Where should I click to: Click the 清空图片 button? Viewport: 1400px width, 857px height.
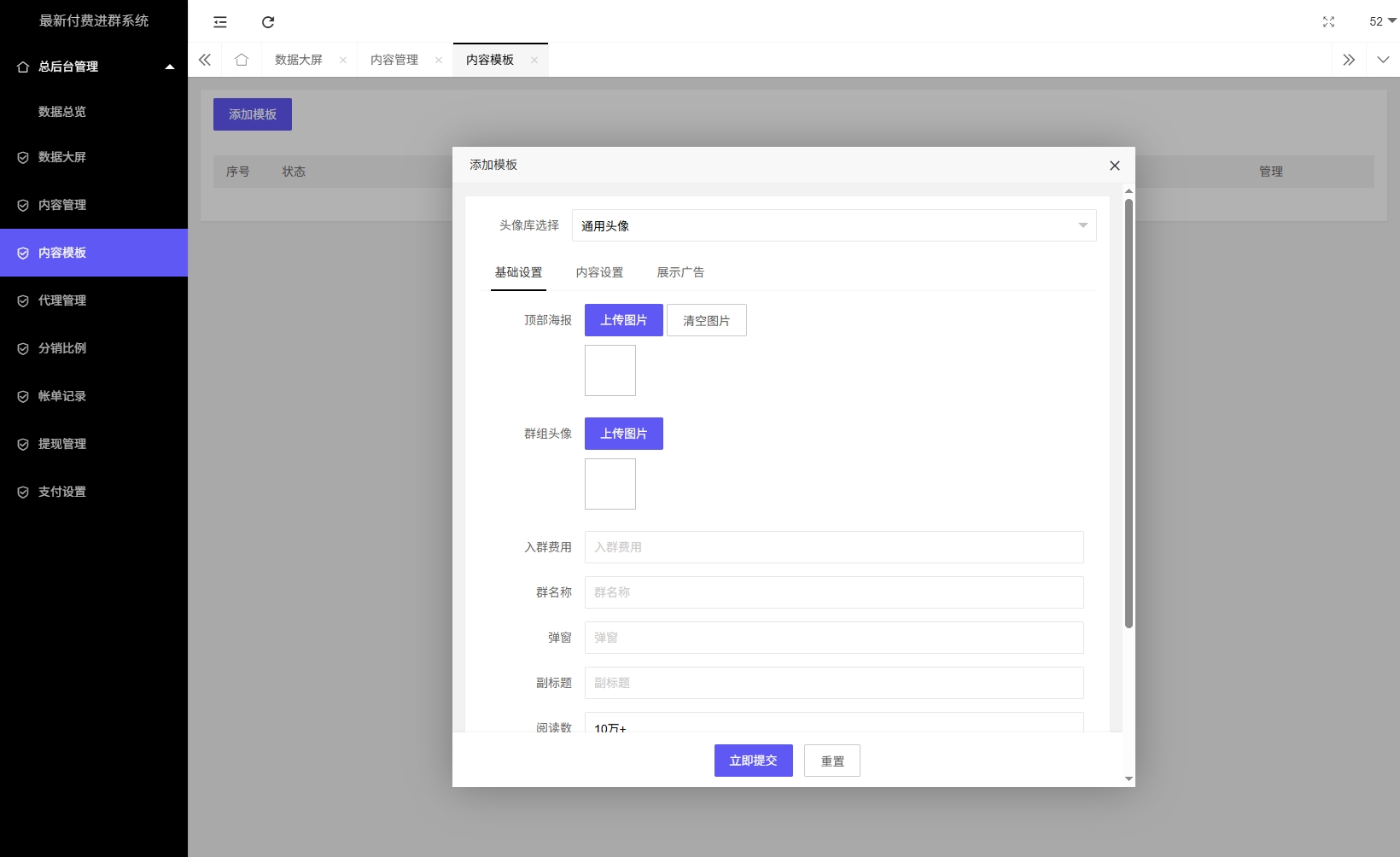point(706,320)
